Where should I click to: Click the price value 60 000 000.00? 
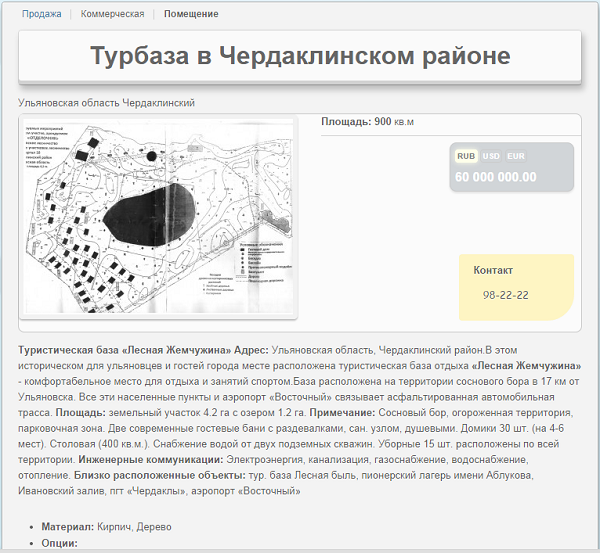(x=496, y=177)
